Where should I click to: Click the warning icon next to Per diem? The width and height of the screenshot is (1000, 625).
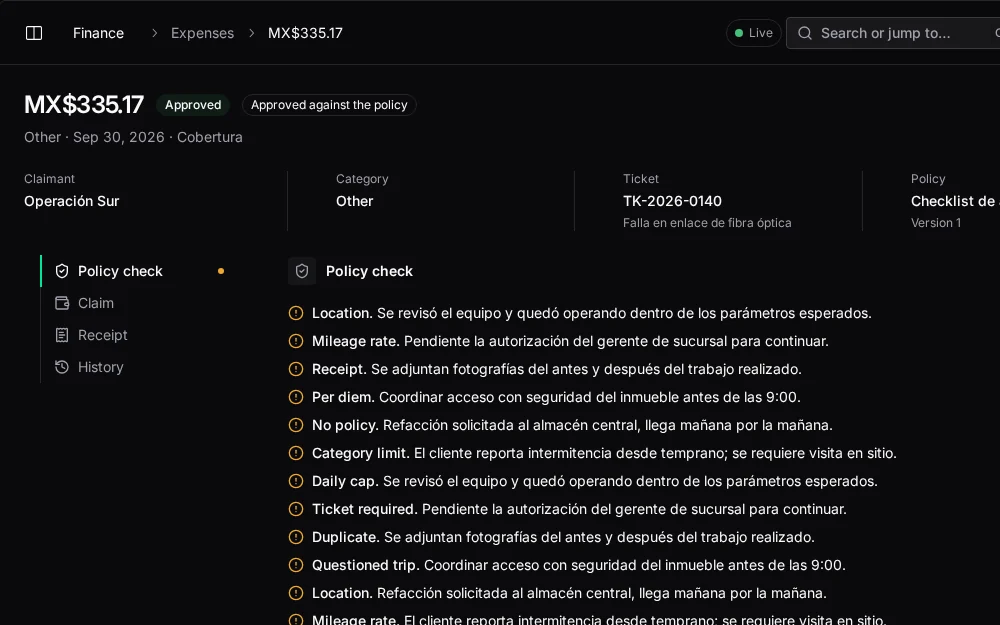[x=296, y=397]
